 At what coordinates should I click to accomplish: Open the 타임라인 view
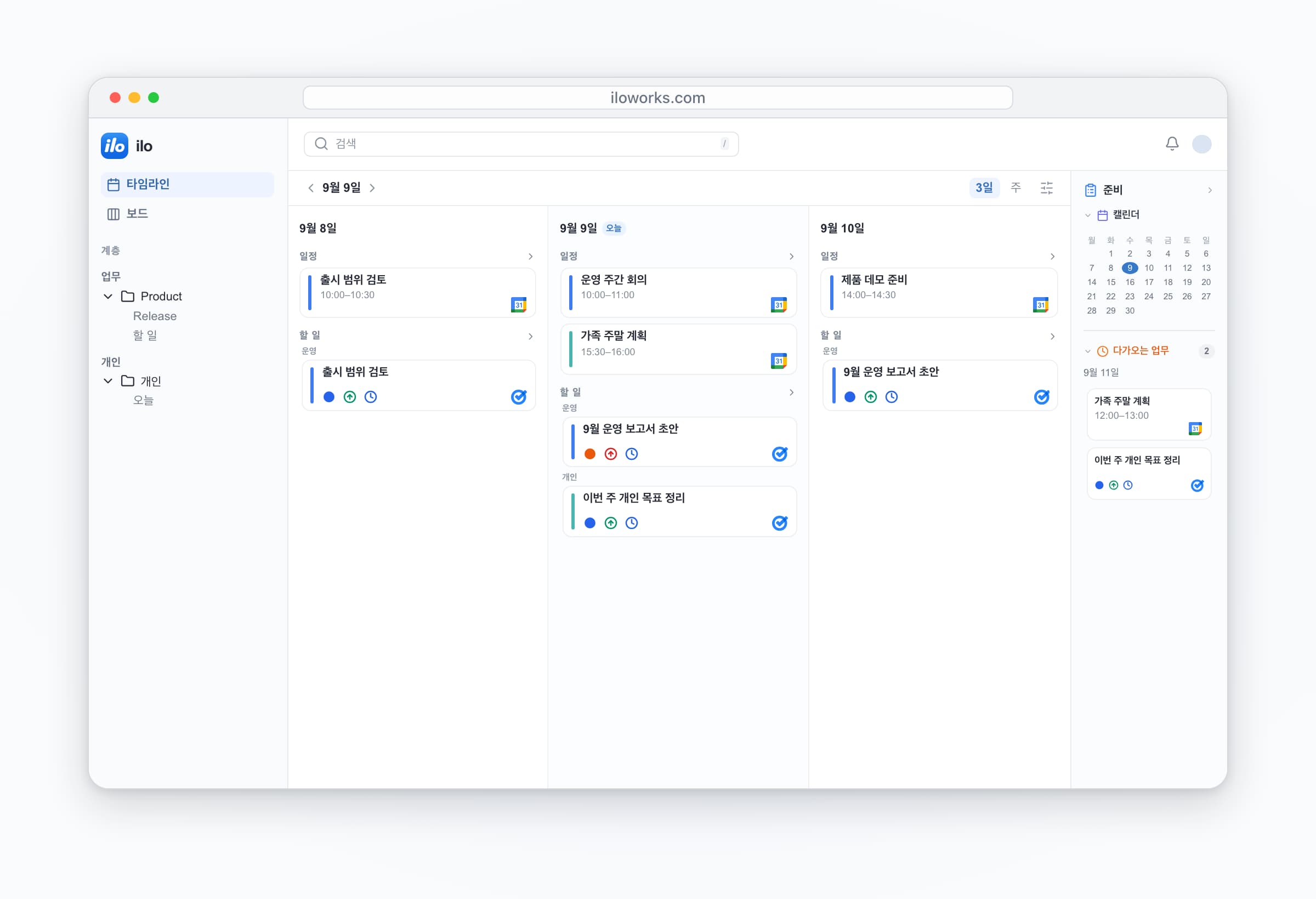pos(188,185)
